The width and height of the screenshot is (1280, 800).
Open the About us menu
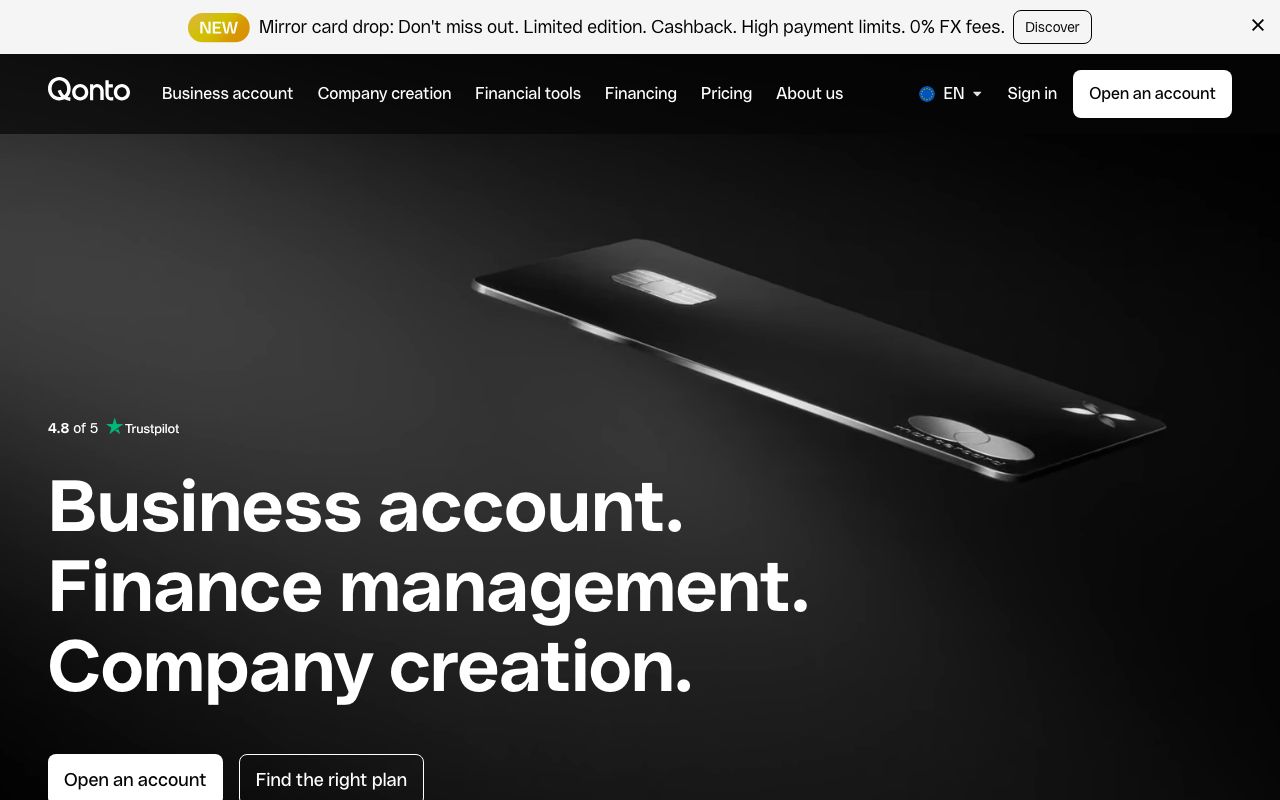(x=809, y=93)
